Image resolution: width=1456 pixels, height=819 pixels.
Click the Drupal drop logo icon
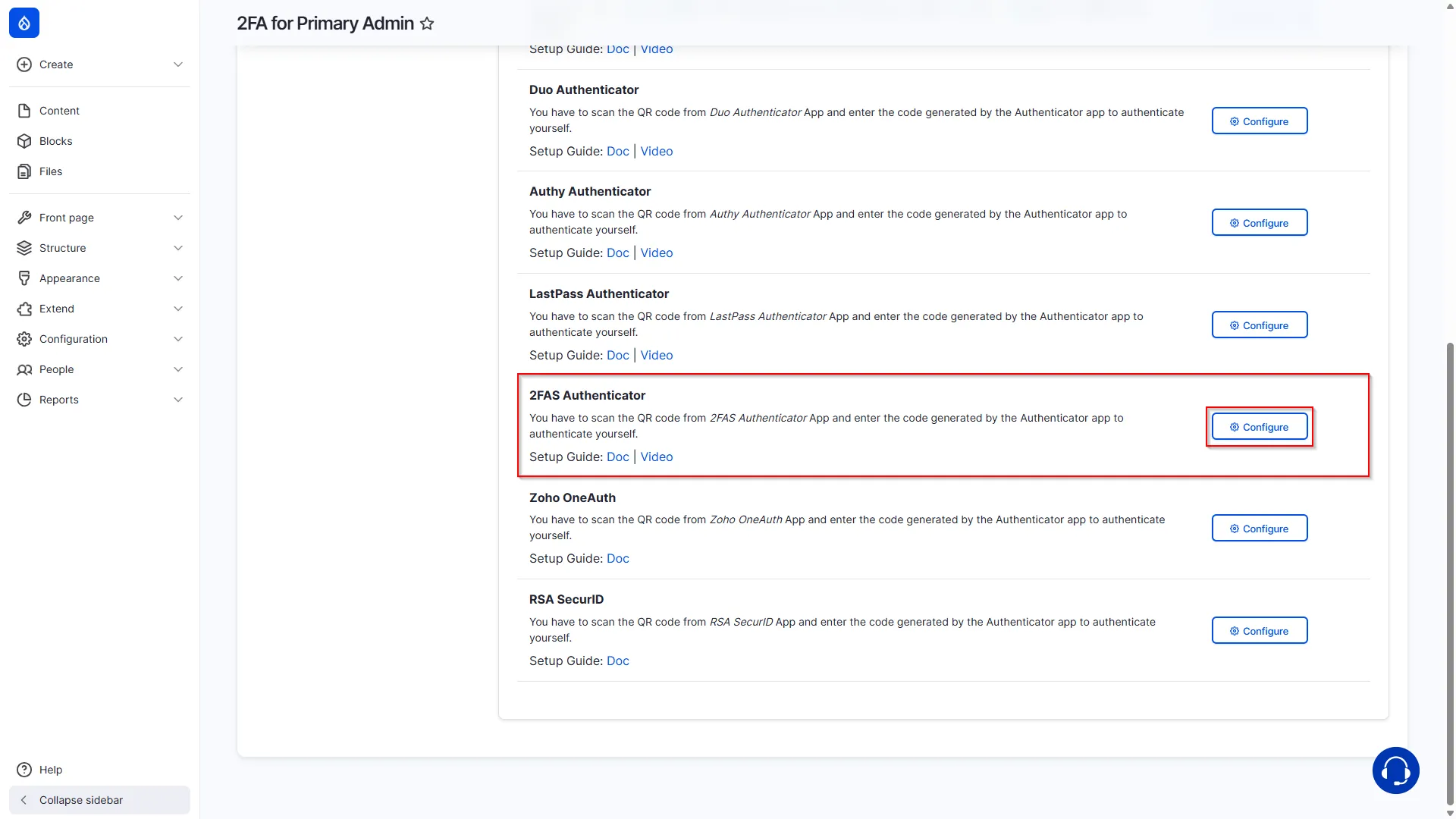[24, 23]
